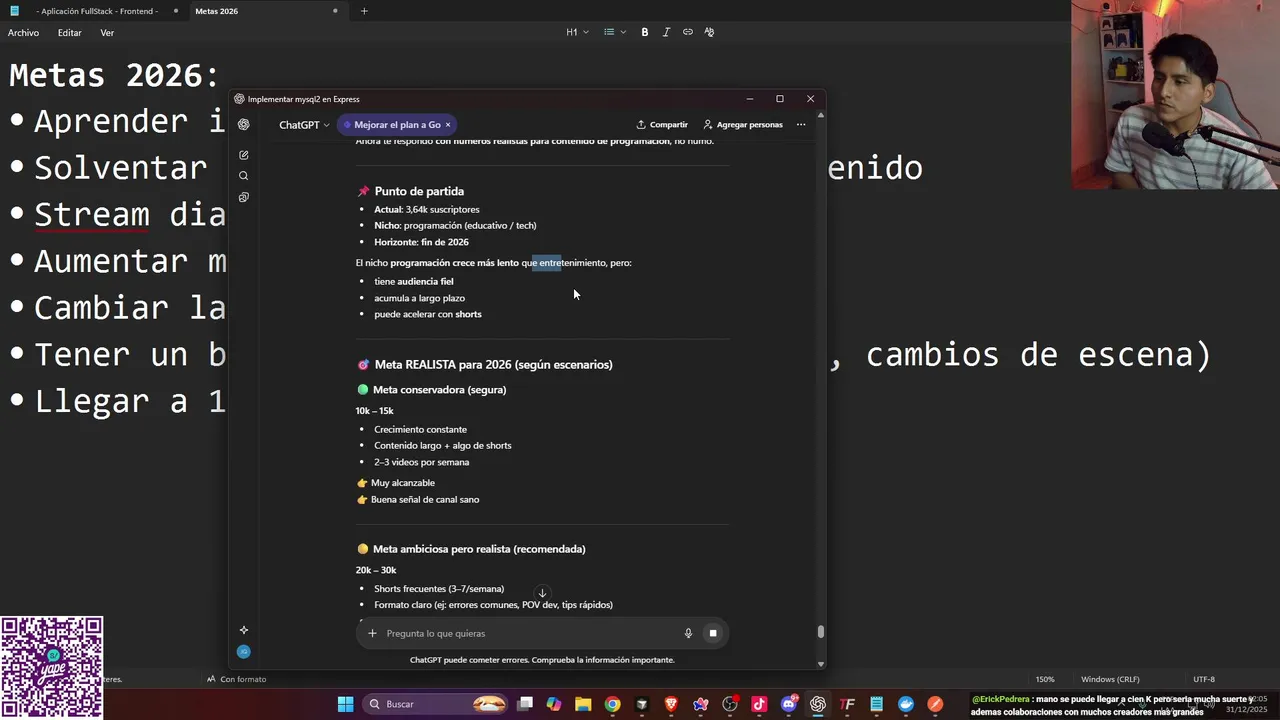
Task: Click the '20k – 30k' text
Action: [376, 570]
